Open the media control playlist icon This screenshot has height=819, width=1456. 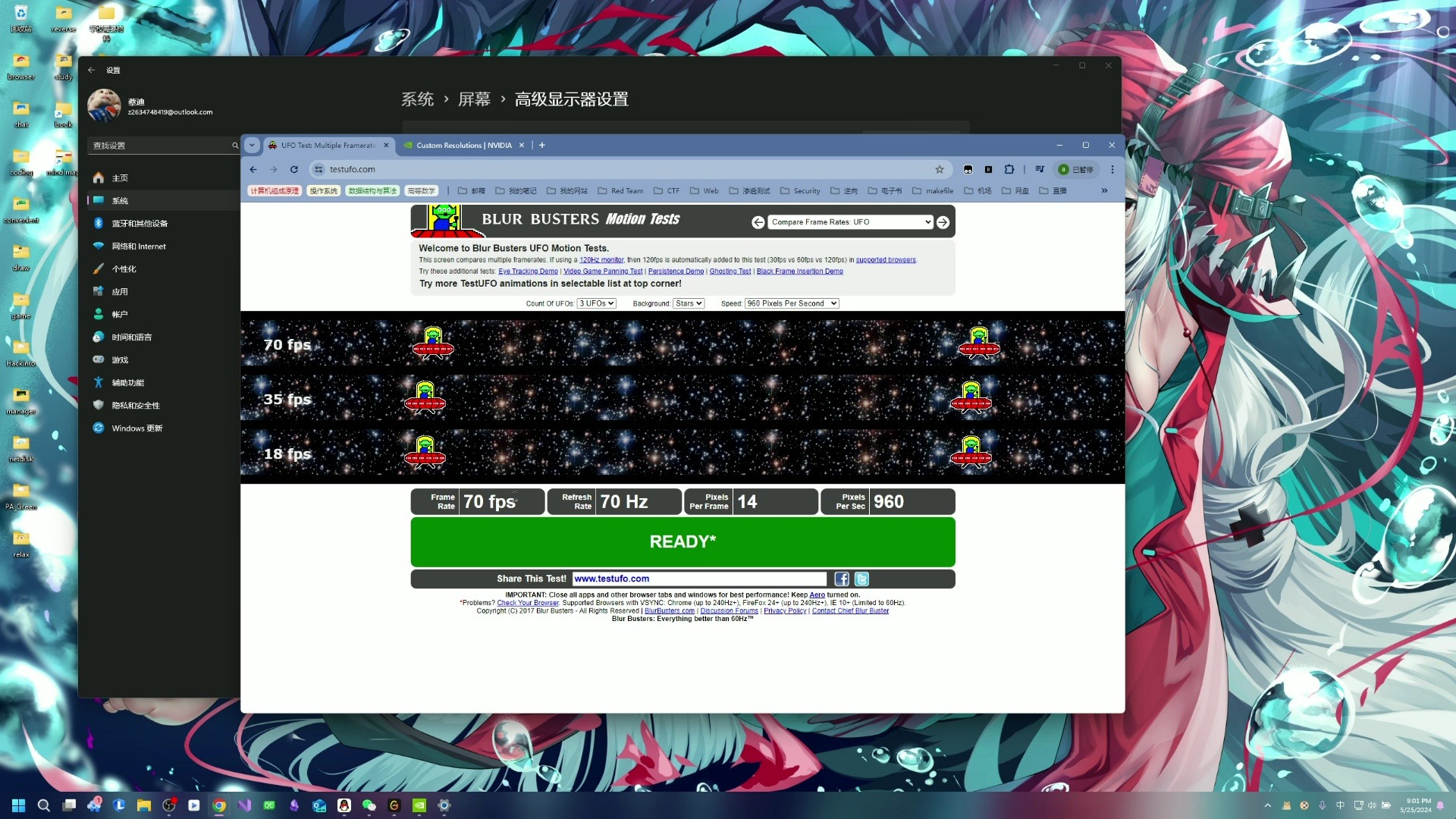pos(1040,169)
